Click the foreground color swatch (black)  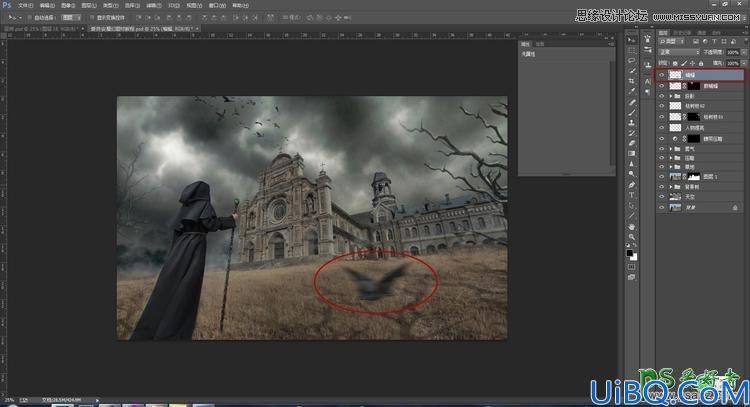630,253
